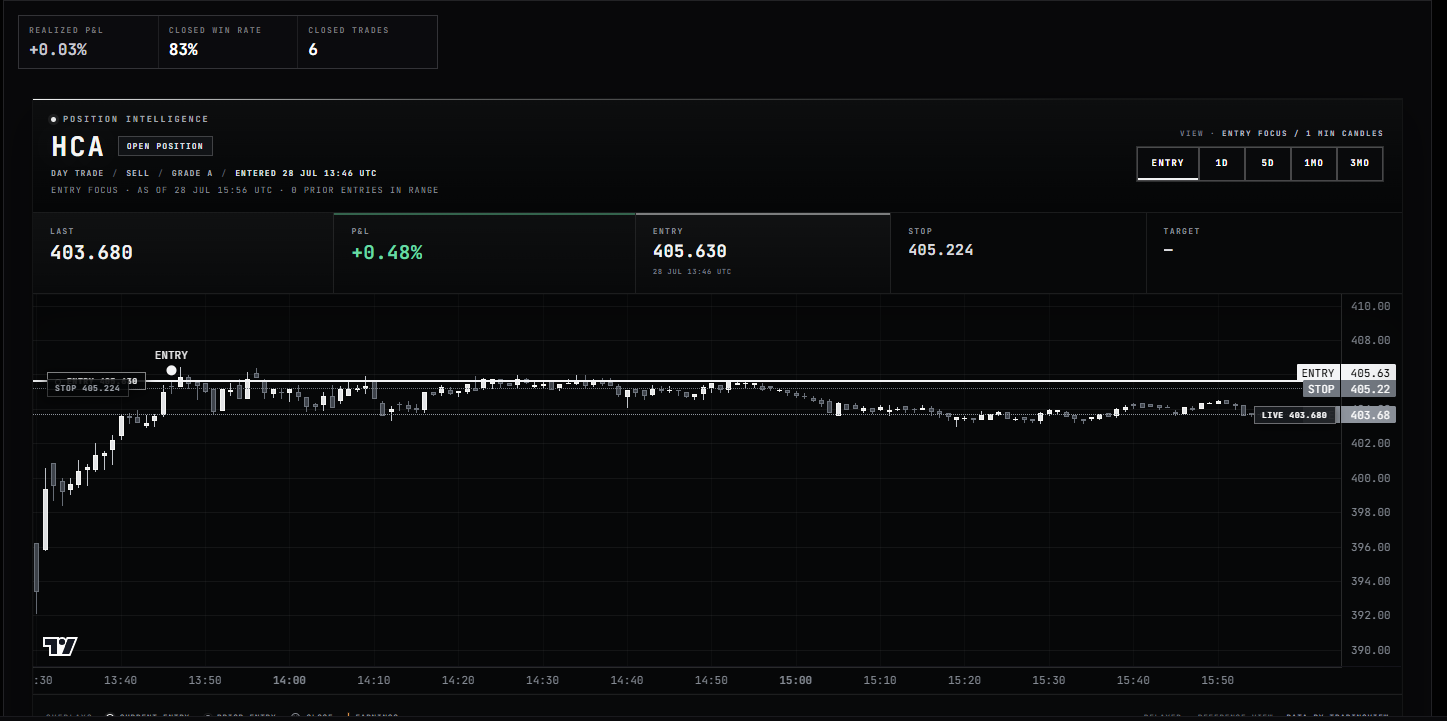The image size is (1447, 721).
Task: Select the Last price value 403.680
Action: click(x=91, y=253)
